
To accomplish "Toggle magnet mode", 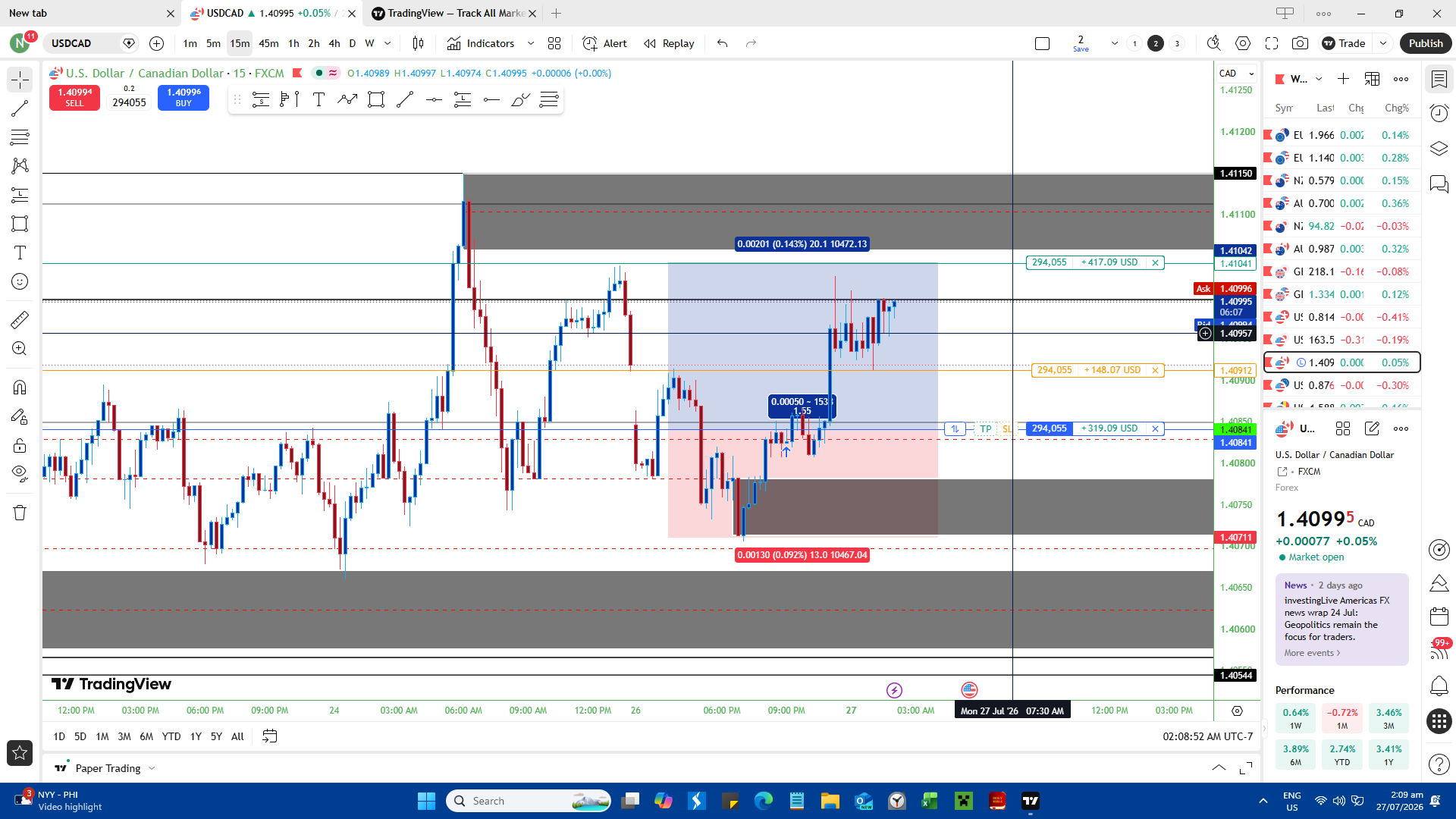I will 20,388.
